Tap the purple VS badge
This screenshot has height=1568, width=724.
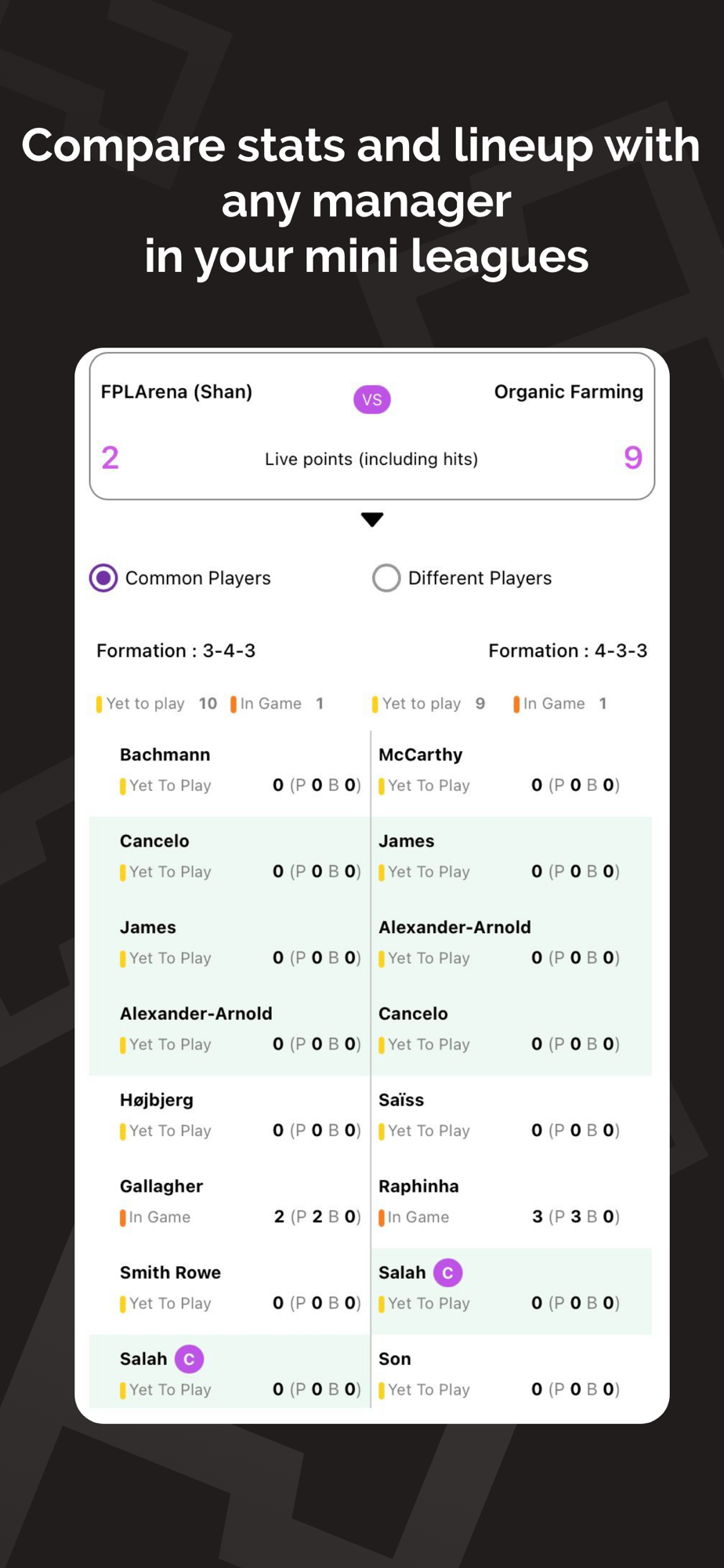[371, 400]
